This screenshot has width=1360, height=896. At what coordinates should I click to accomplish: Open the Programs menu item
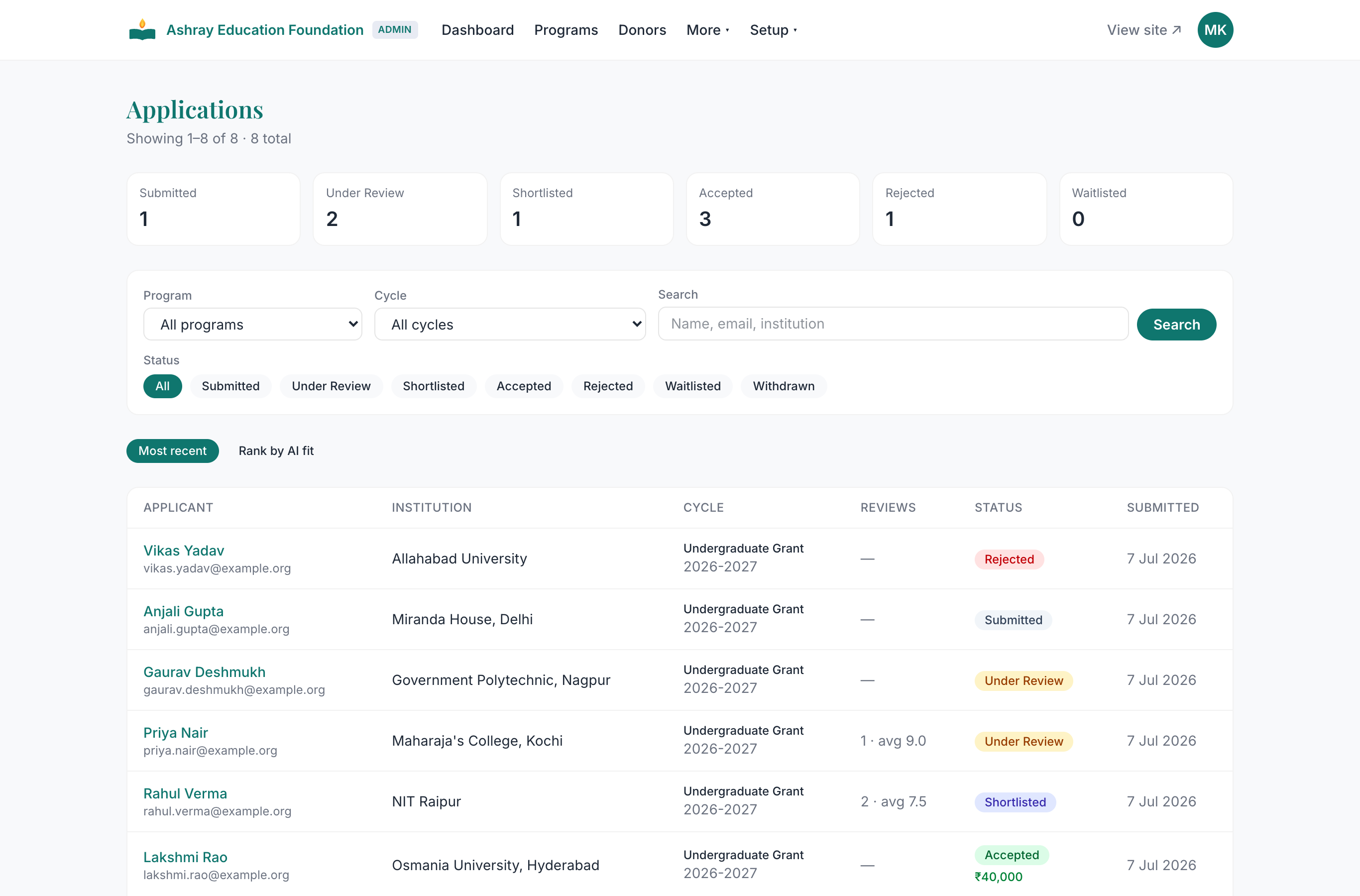coord(566,30)
